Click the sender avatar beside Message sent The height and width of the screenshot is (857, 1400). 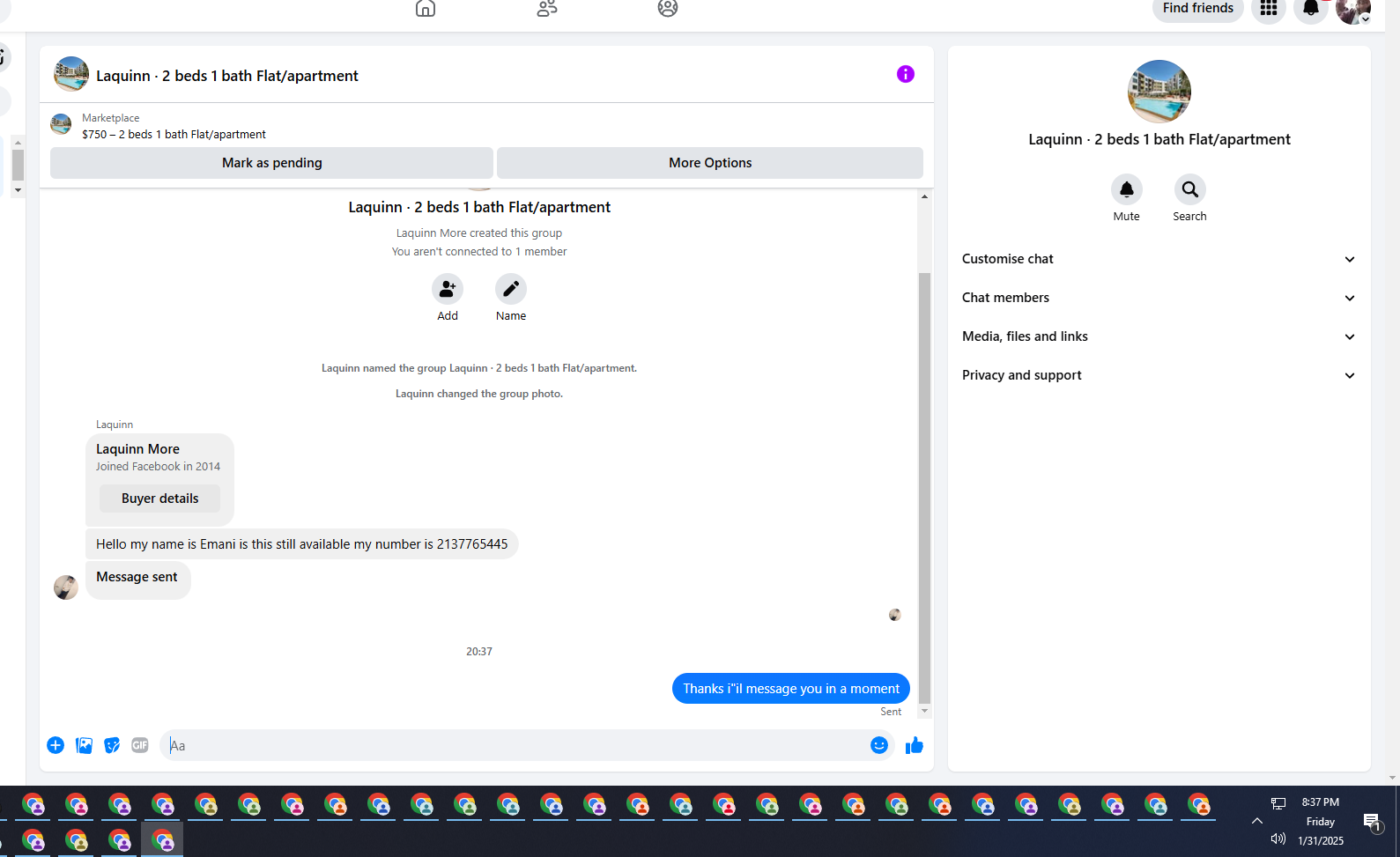pyautogui.click(x=66, y=587)
